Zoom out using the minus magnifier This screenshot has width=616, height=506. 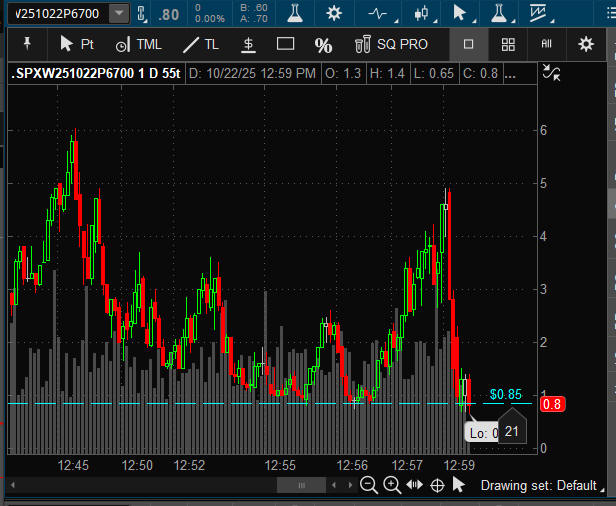click(x=369, y=485)
